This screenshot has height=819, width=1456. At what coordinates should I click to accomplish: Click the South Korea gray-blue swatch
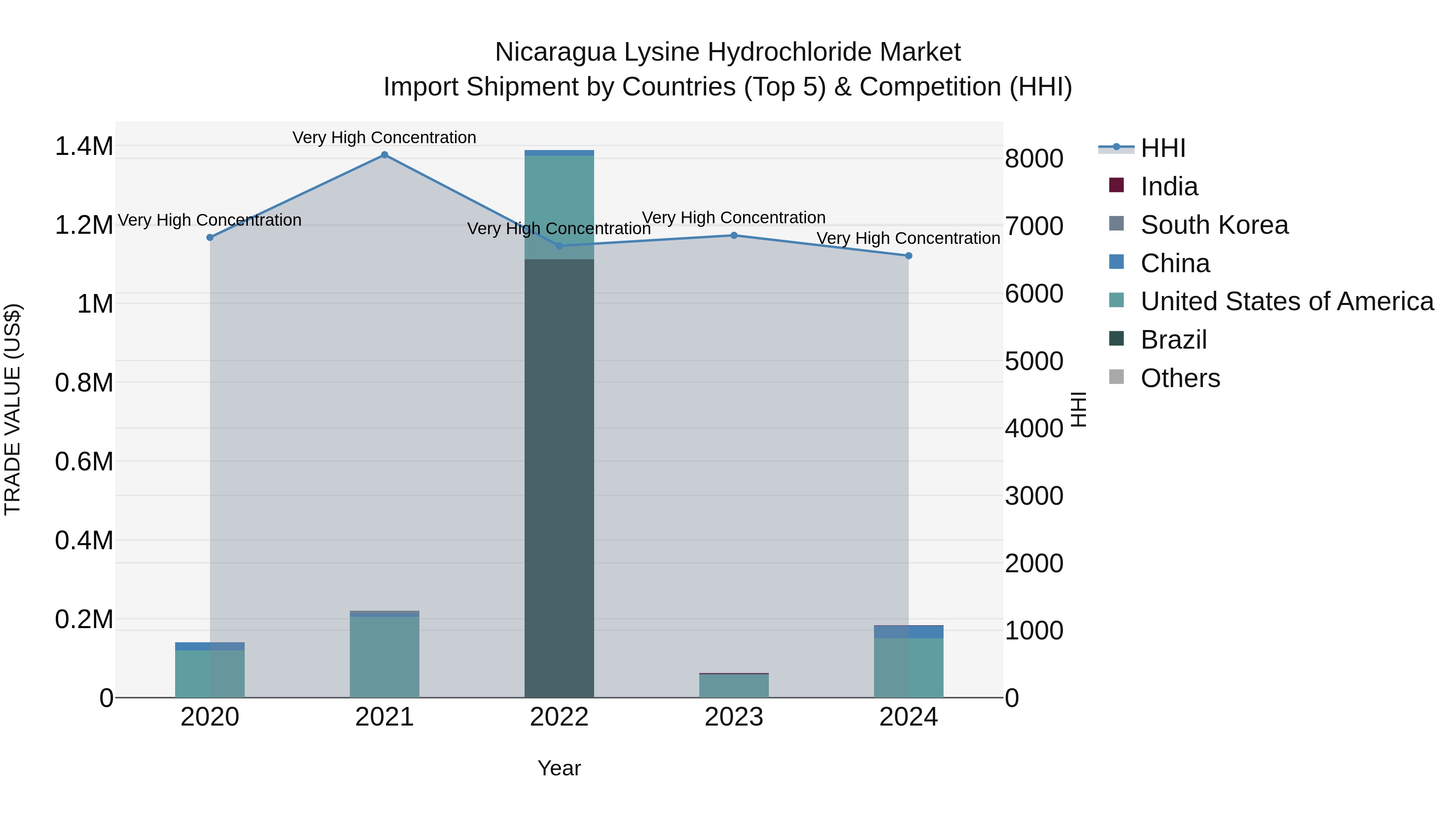click(x=1116, y=223)
